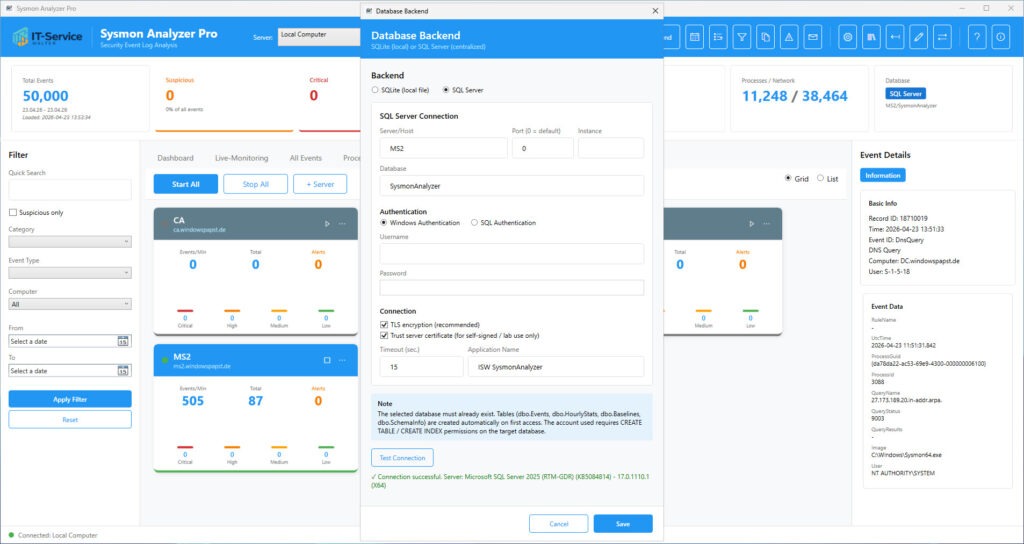Image resolution: width=1024 pixels, height=544 pixels.
Task: Click the Server/Host field containing MS2
Action: pyautogui.click(x=443, y=148)
